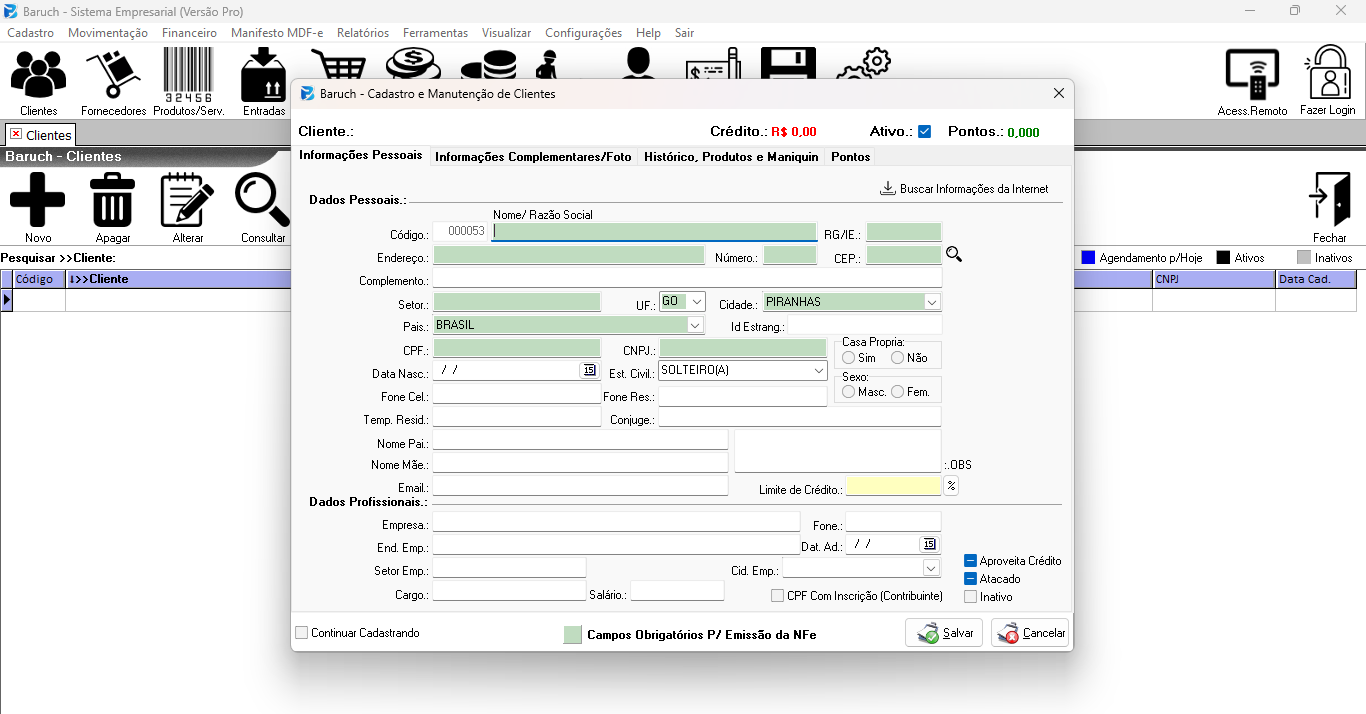The width and height of the screenshot is (1366, 714).
Task: Open the Fornecedores toolbar icon
Action: 113,83
